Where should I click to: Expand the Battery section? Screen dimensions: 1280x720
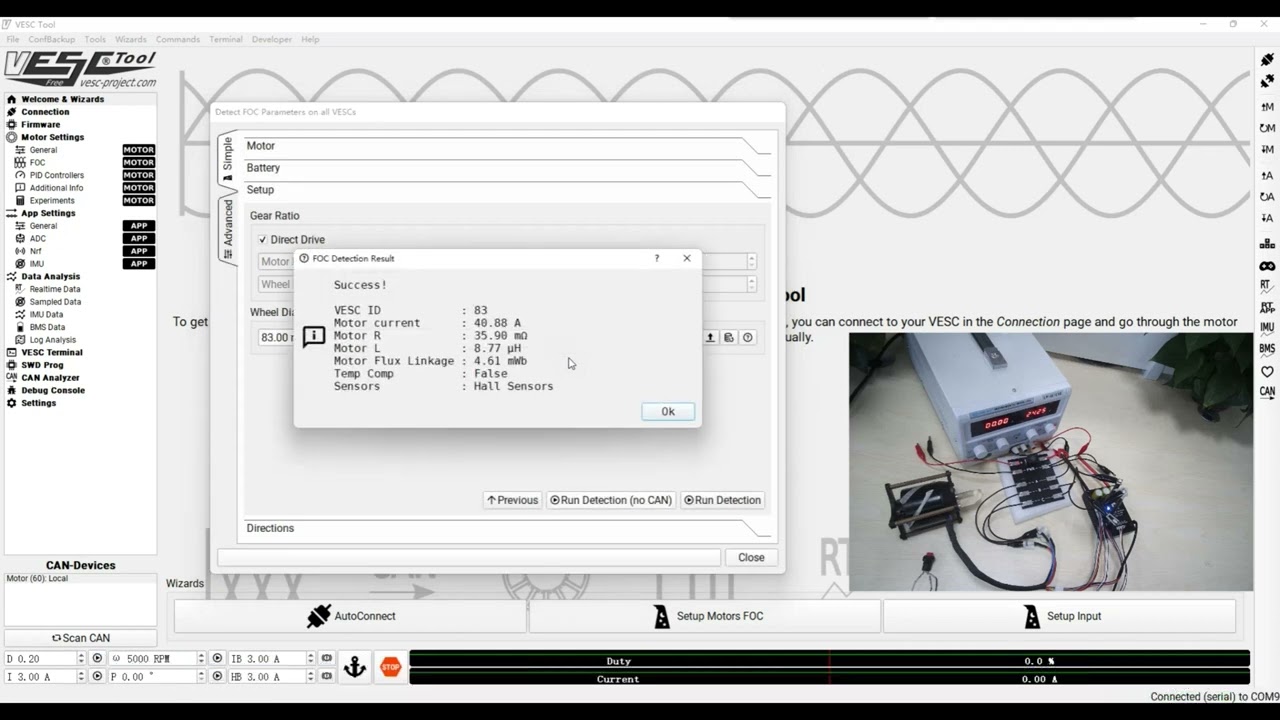(x=508, y=168)
